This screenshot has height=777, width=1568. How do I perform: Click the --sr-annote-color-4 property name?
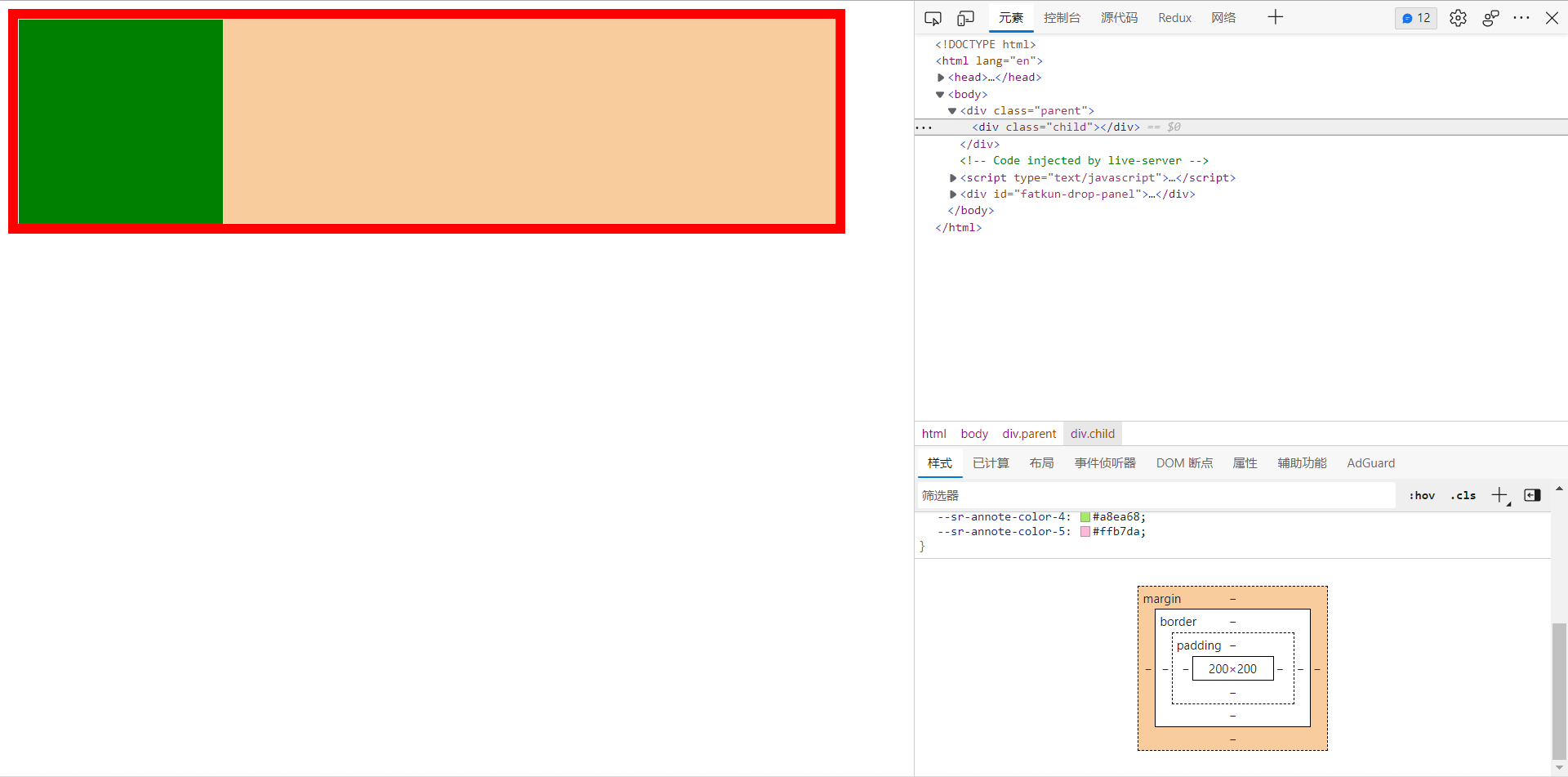pyautogui.click(x=1002, y=517)
